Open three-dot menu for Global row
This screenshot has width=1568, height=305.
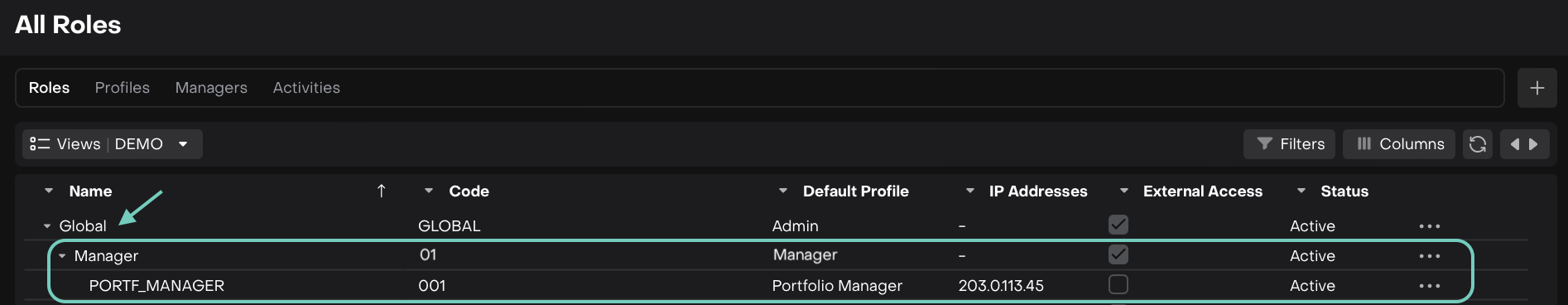tap(1430, 226)
